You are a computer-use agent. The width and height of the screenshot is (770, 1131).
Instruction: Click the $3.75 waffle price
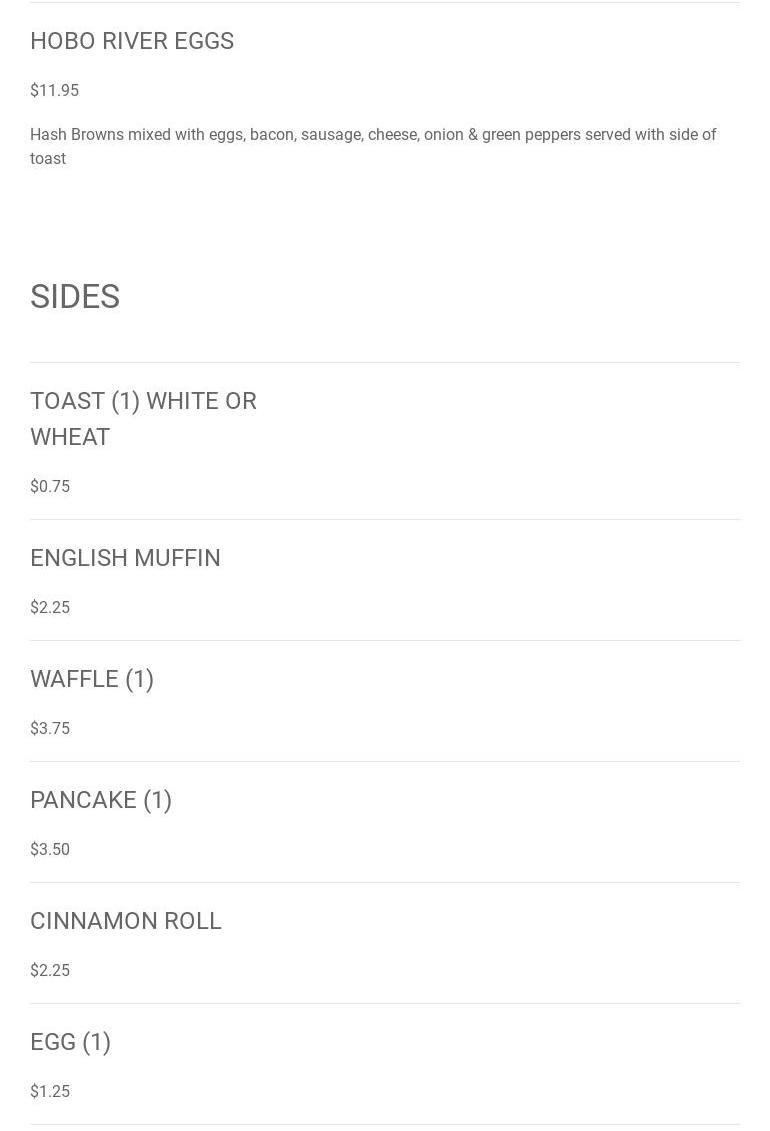50,728
